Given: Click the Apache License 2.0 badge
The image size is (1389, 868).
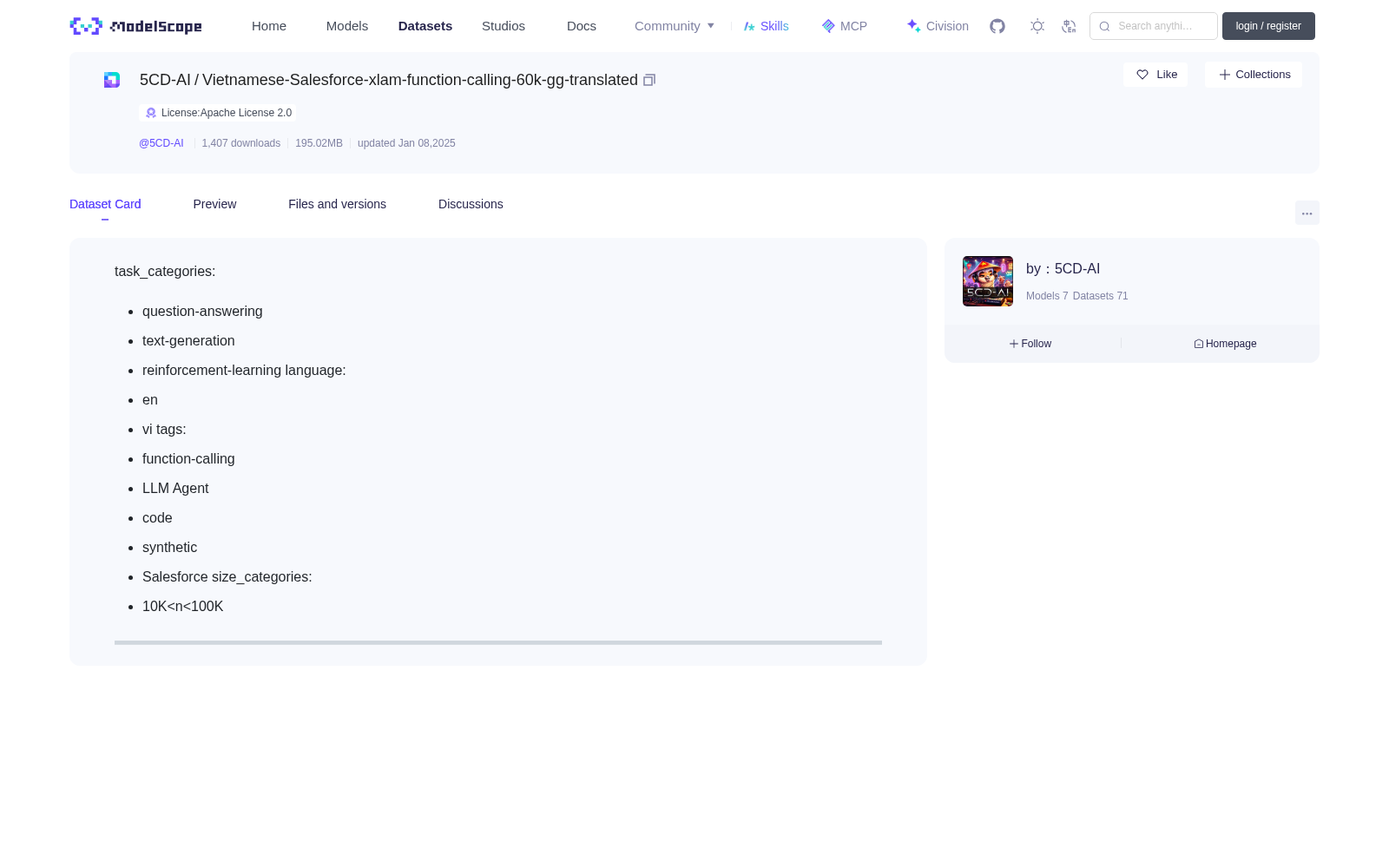Looking at the screenshot, I should (218, 113).
